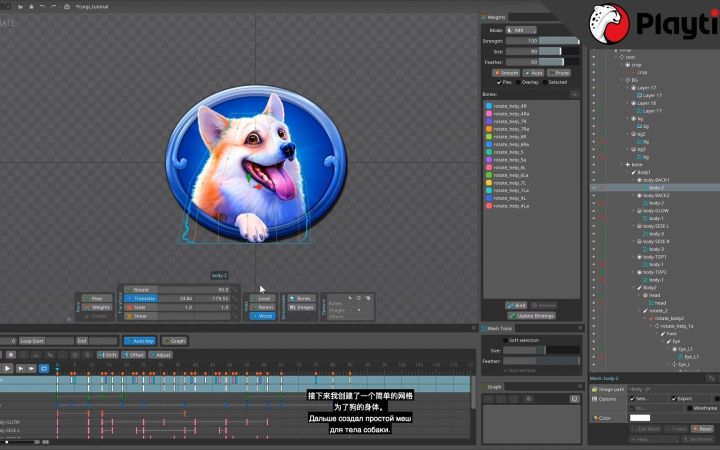Click the Update Bindings button

(x=531, y=316)
